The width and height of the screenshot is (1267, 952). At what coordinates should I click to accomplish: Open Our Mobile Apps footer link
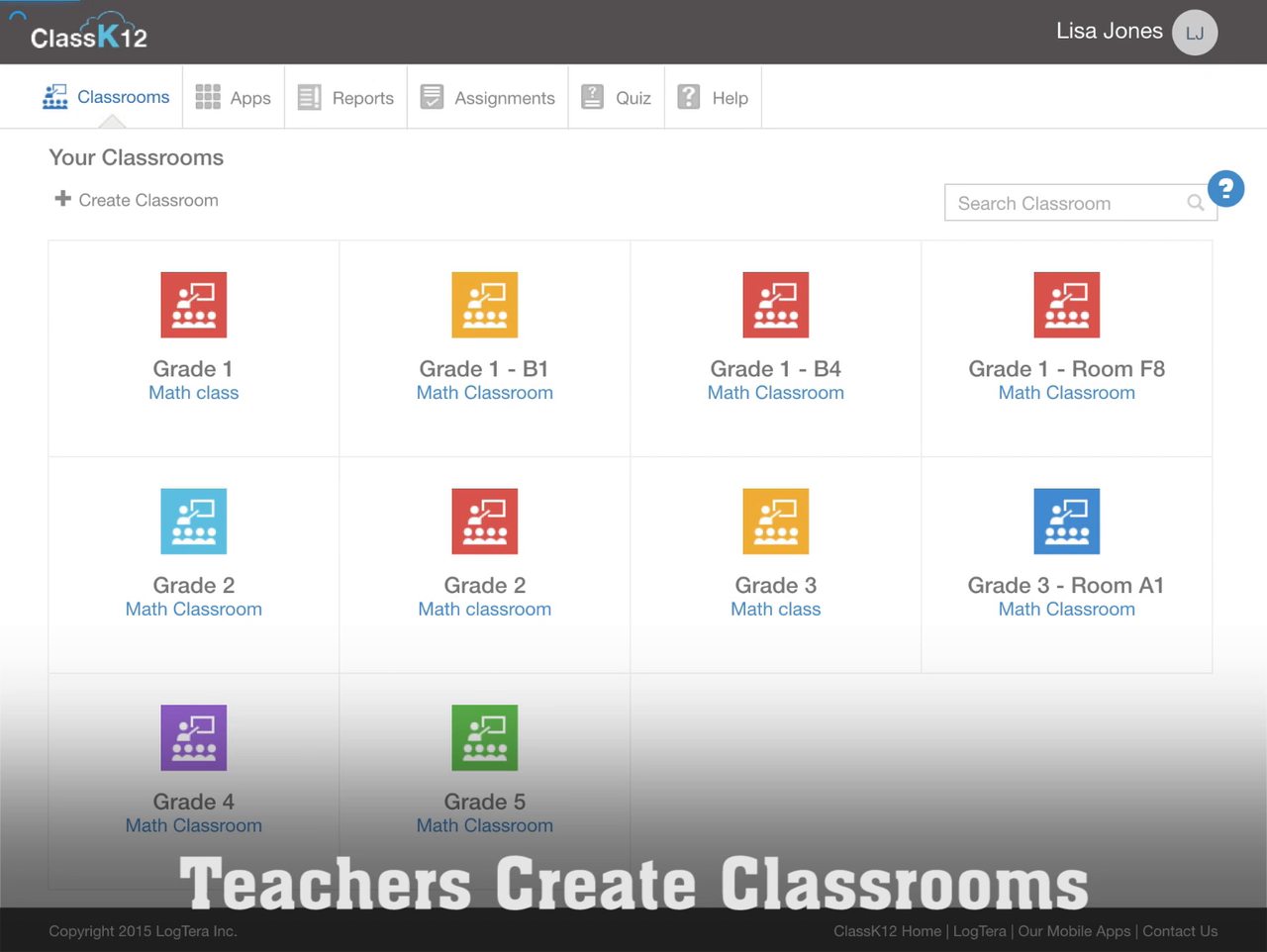[1074, 931]
